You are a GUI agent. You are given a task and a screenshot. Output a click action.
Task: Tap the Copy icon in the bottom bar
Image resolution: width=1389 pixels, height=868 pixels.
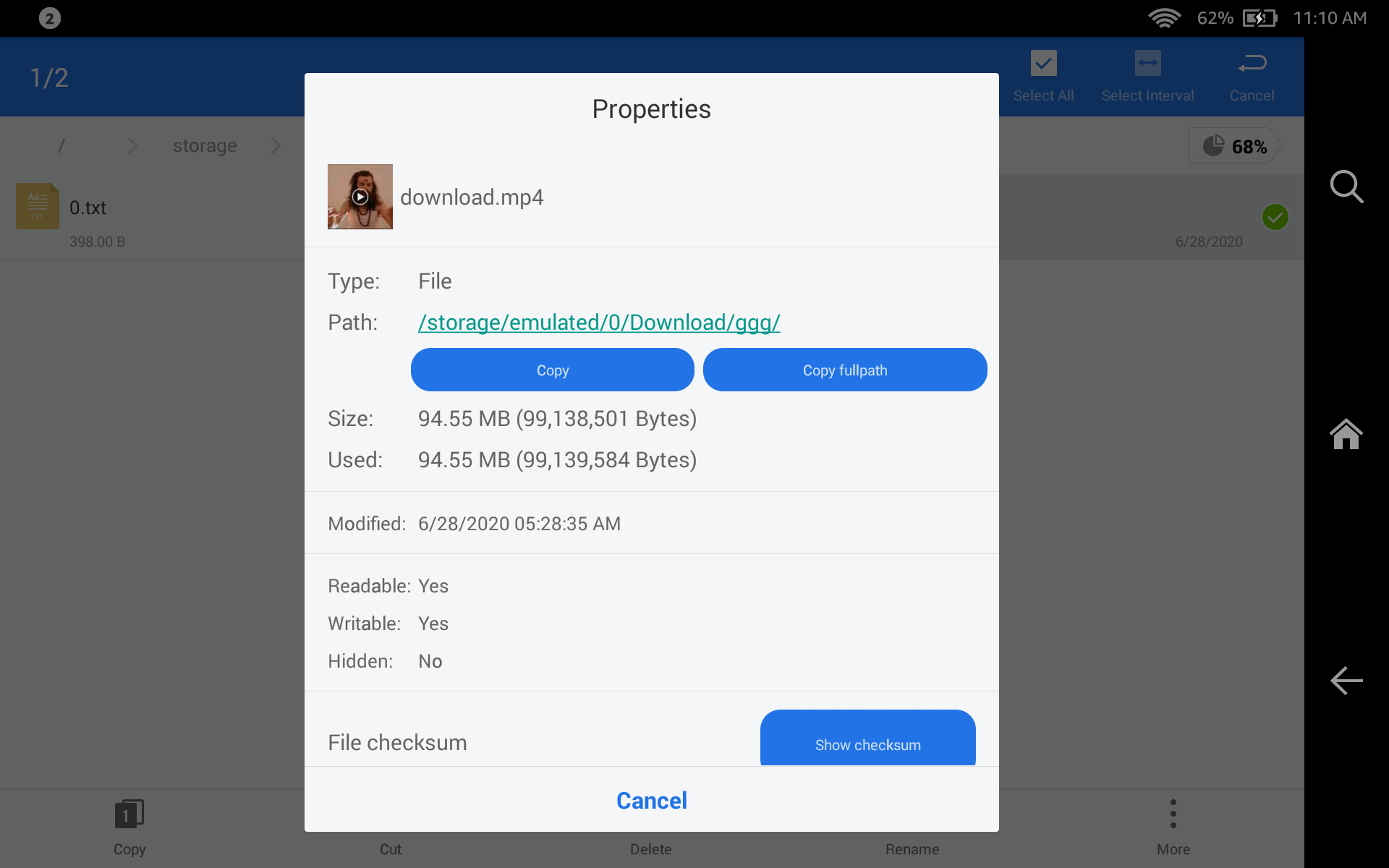coord(129,815)
